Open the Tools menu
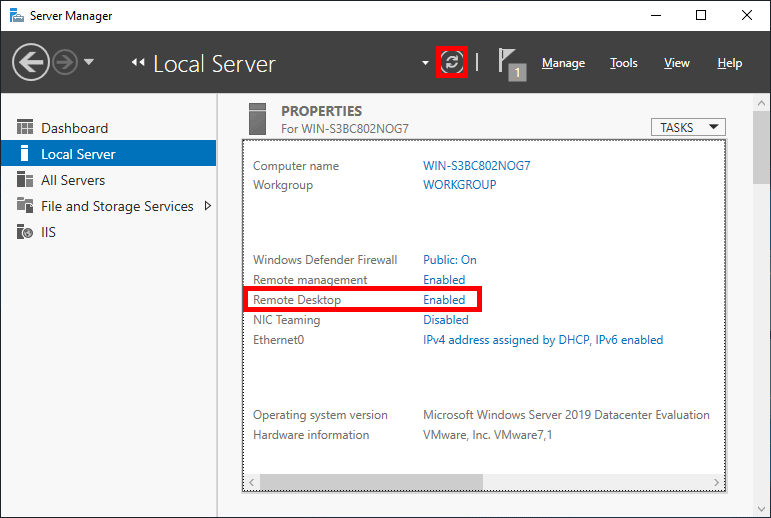The height and width of the screenshot is (518, 771). (x=624, y=63)
